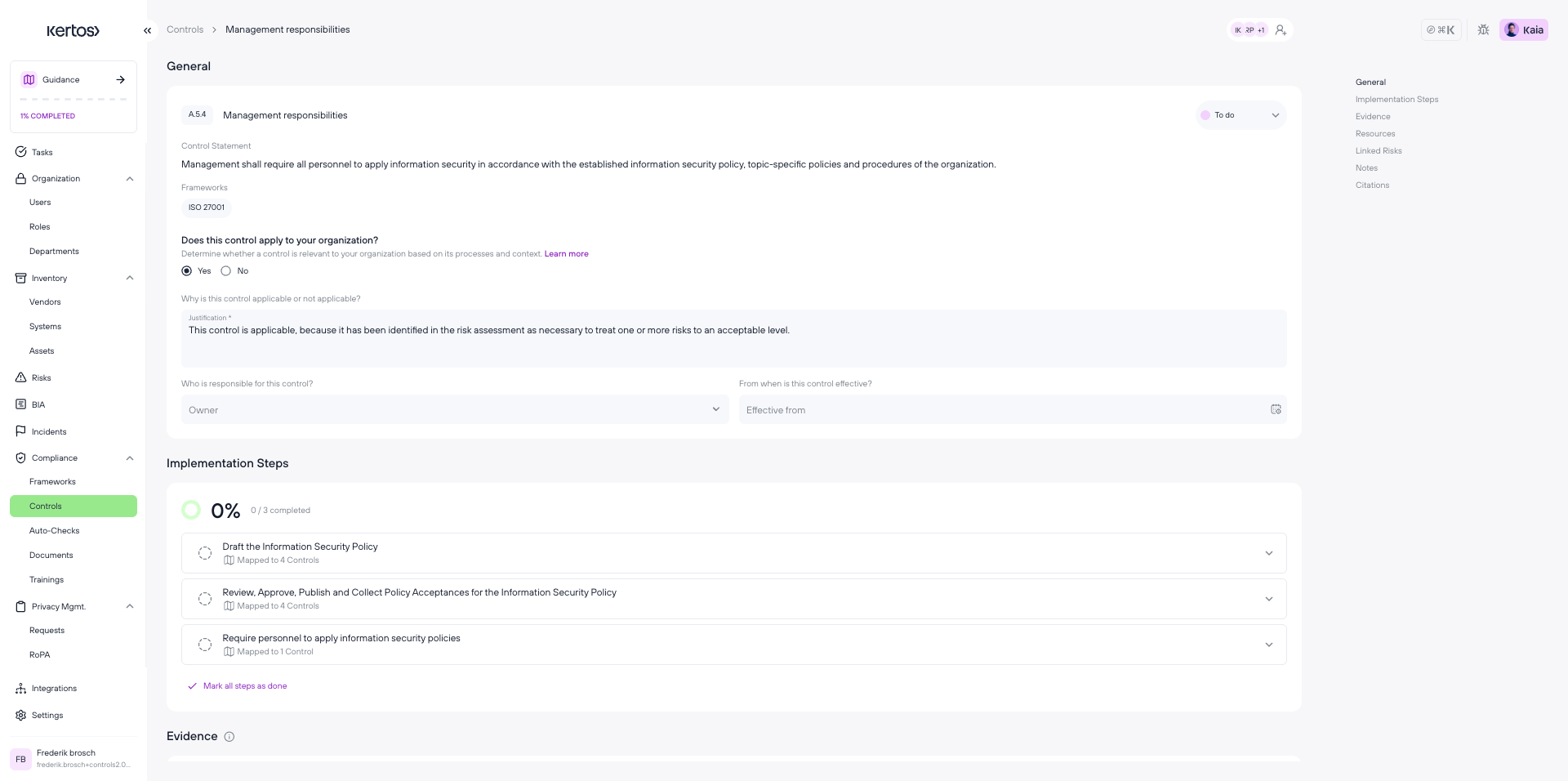Expand Draft the Information Security Policy step
The image size is (1568, 781).
(1268, 553)
